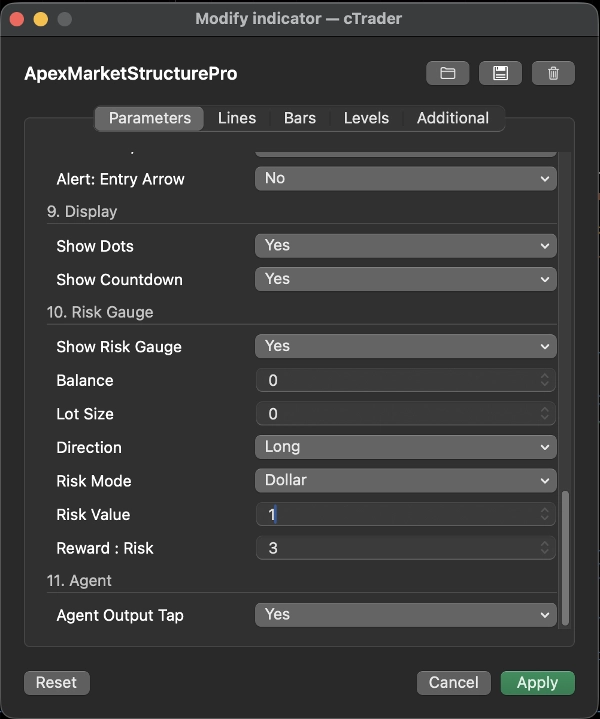Image resolution: width=600 pixels, height=719 pixels.
Task: Click the green Apply button
Action: [x=538, y=683]
